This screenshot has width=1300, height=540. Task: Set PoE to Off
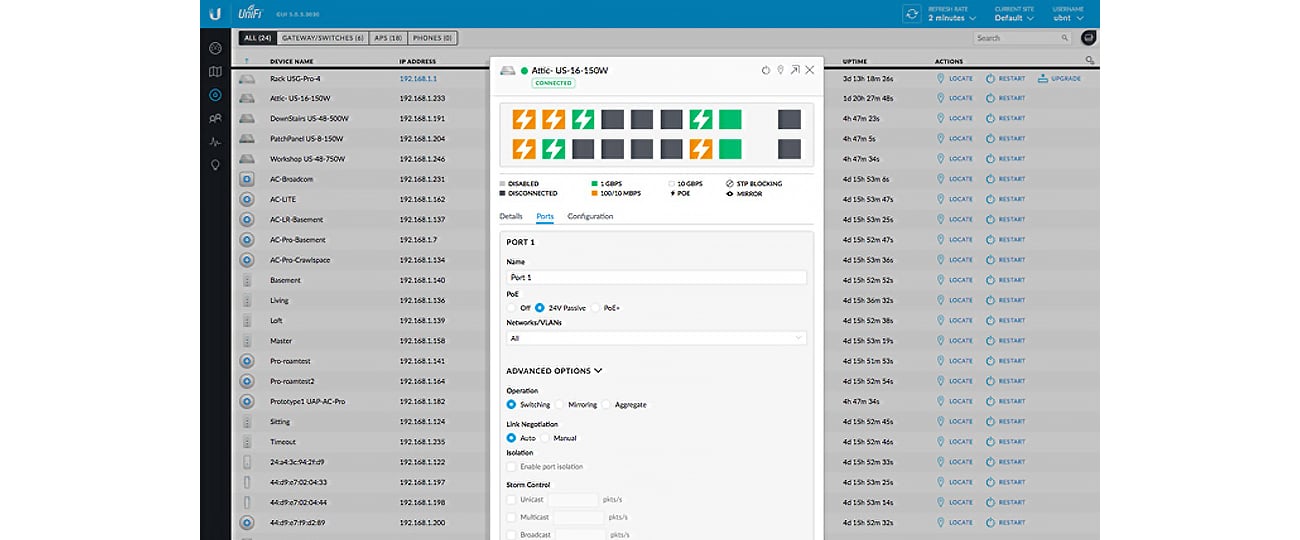(x=511, y=308)
